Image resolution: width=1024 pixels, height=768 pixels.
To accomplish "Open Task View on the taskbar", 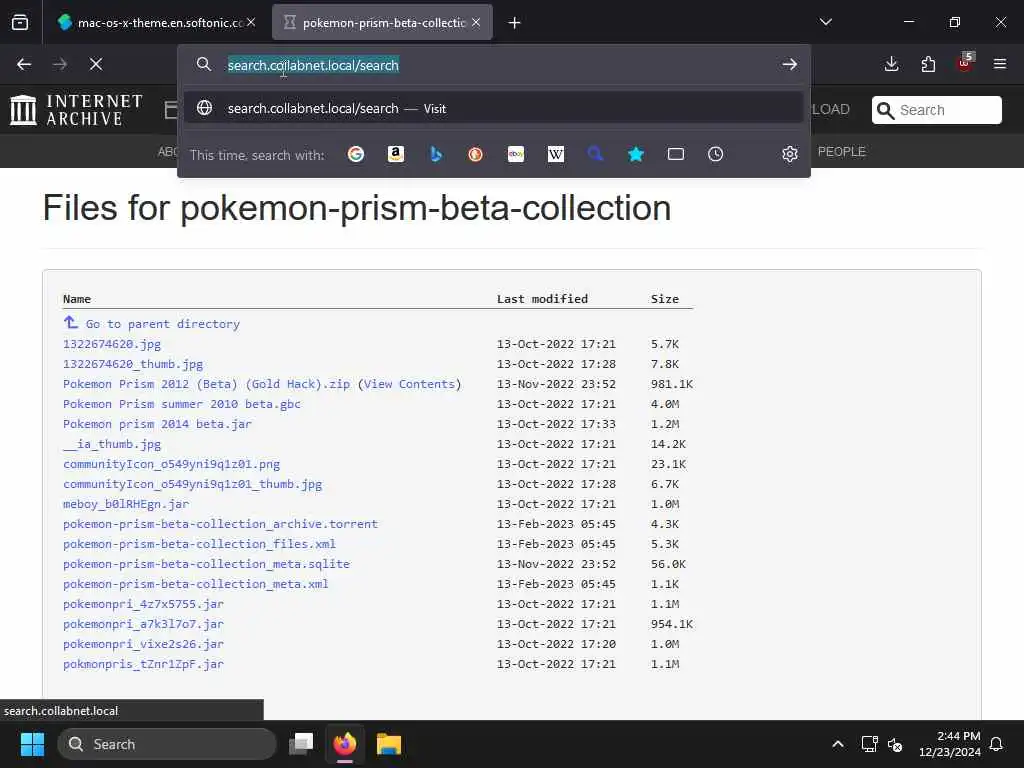I will pos(301,744).
